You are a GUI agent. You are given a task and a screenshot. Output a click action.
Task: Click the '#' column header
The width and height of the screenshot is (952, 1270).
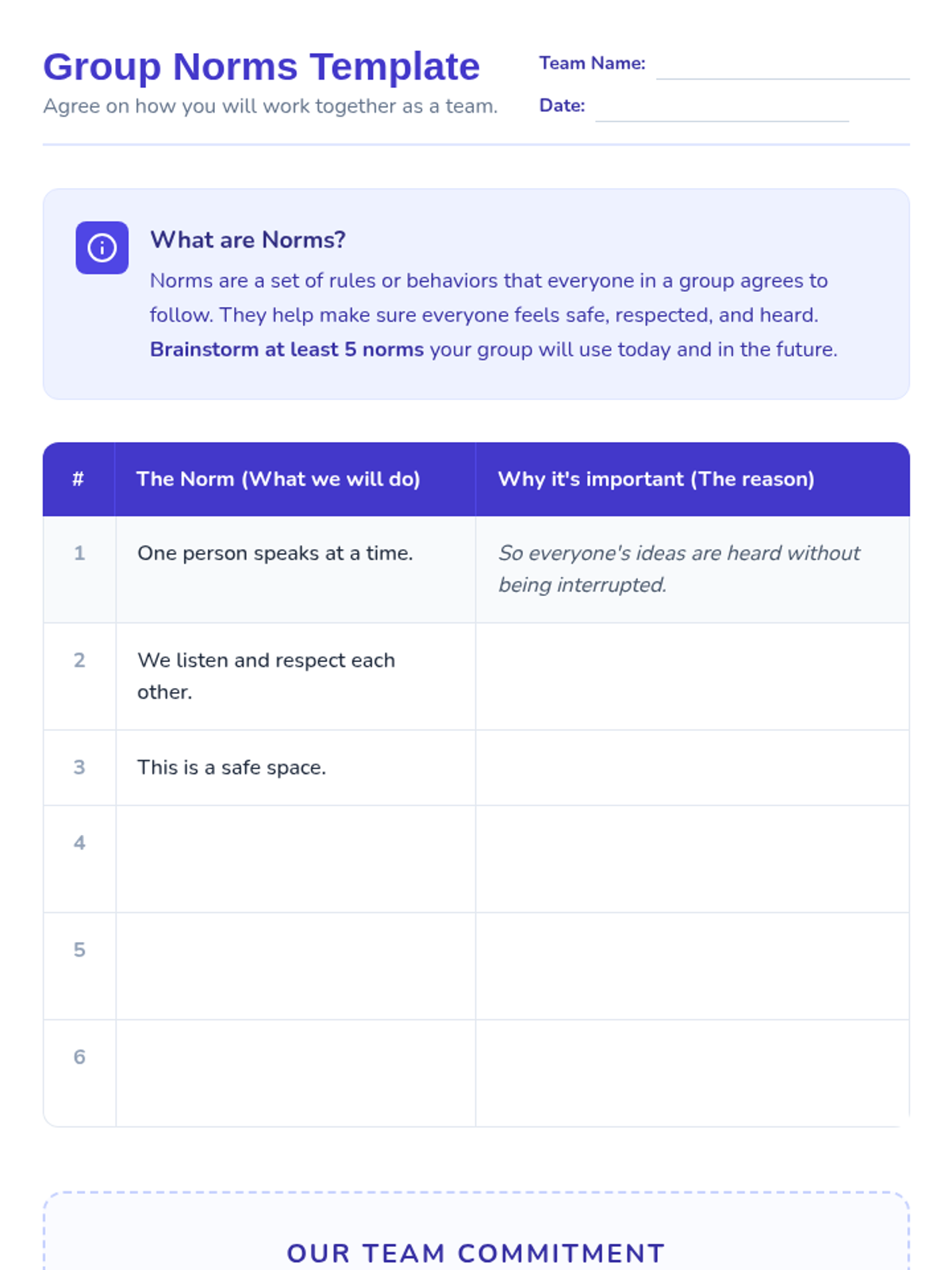coord(79,479)
